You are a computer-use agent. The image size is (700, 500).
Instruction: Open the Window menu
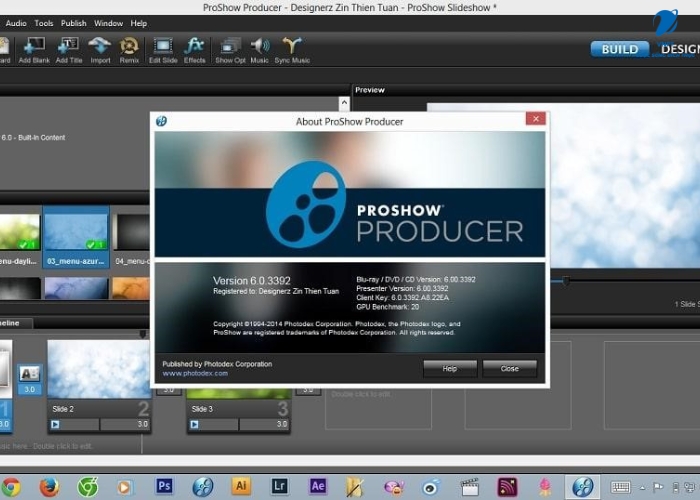(108, 23)
